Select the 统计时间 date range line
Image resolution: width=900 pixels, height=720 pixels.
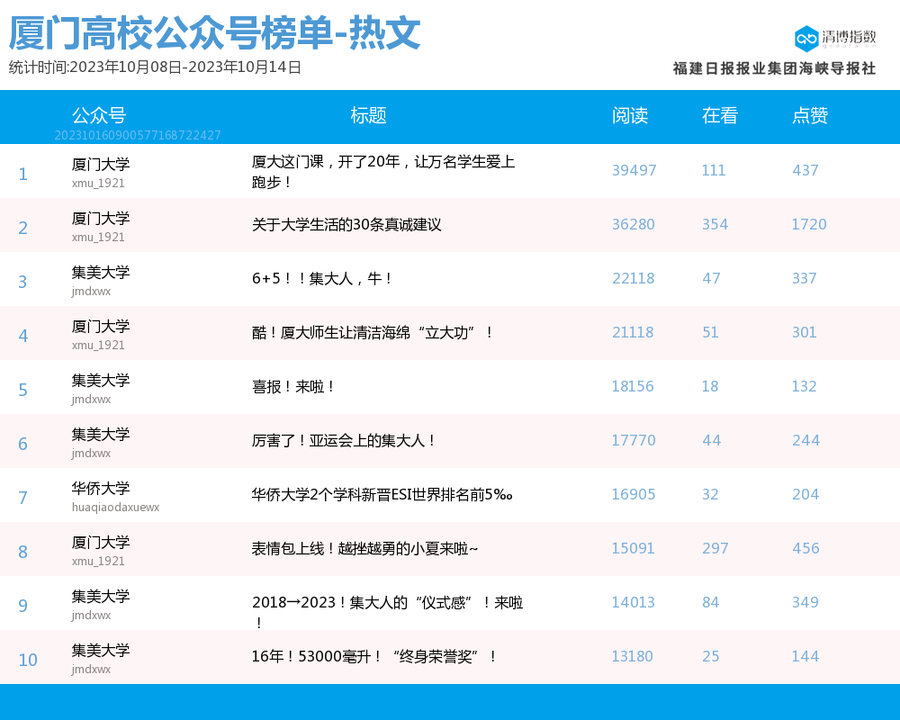(x=155, y=67)
